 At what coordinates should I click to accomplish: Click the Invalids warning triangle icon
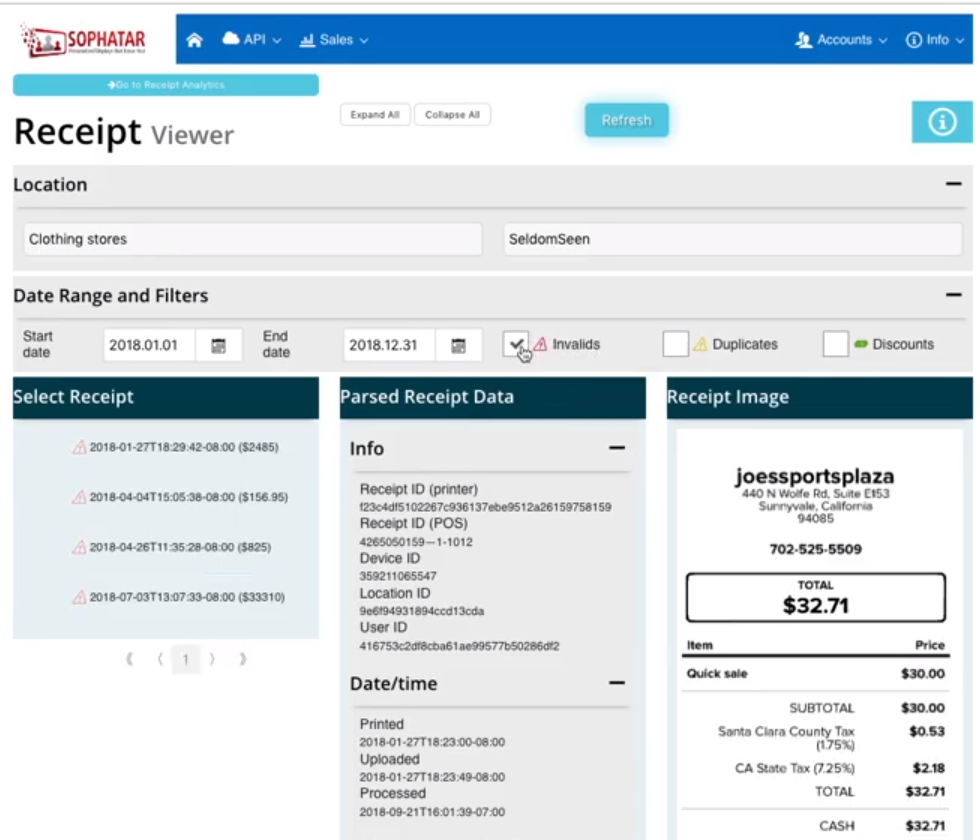point(541,343)
